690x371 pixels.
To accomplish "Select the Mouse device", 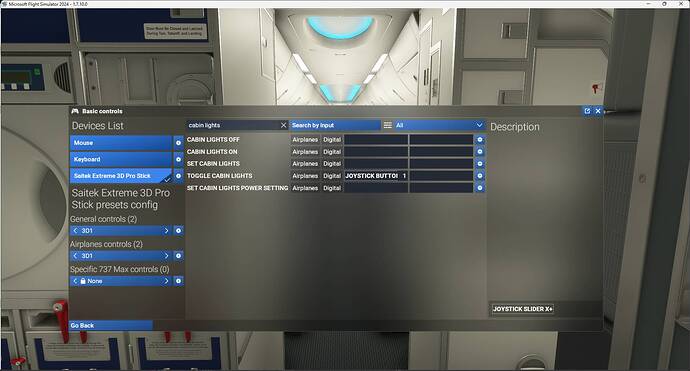I will 121,143.
